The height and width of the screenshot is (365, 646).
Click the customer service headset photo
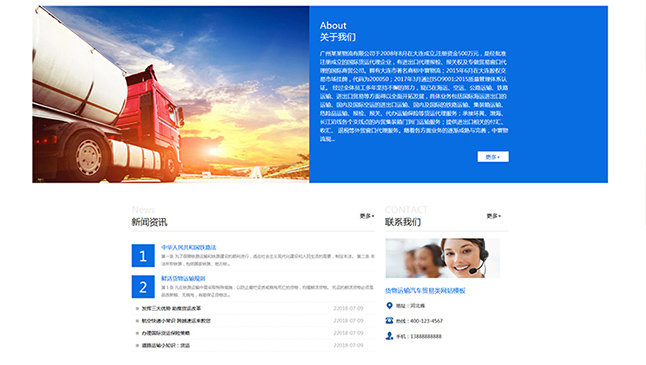tap(442, 258)
